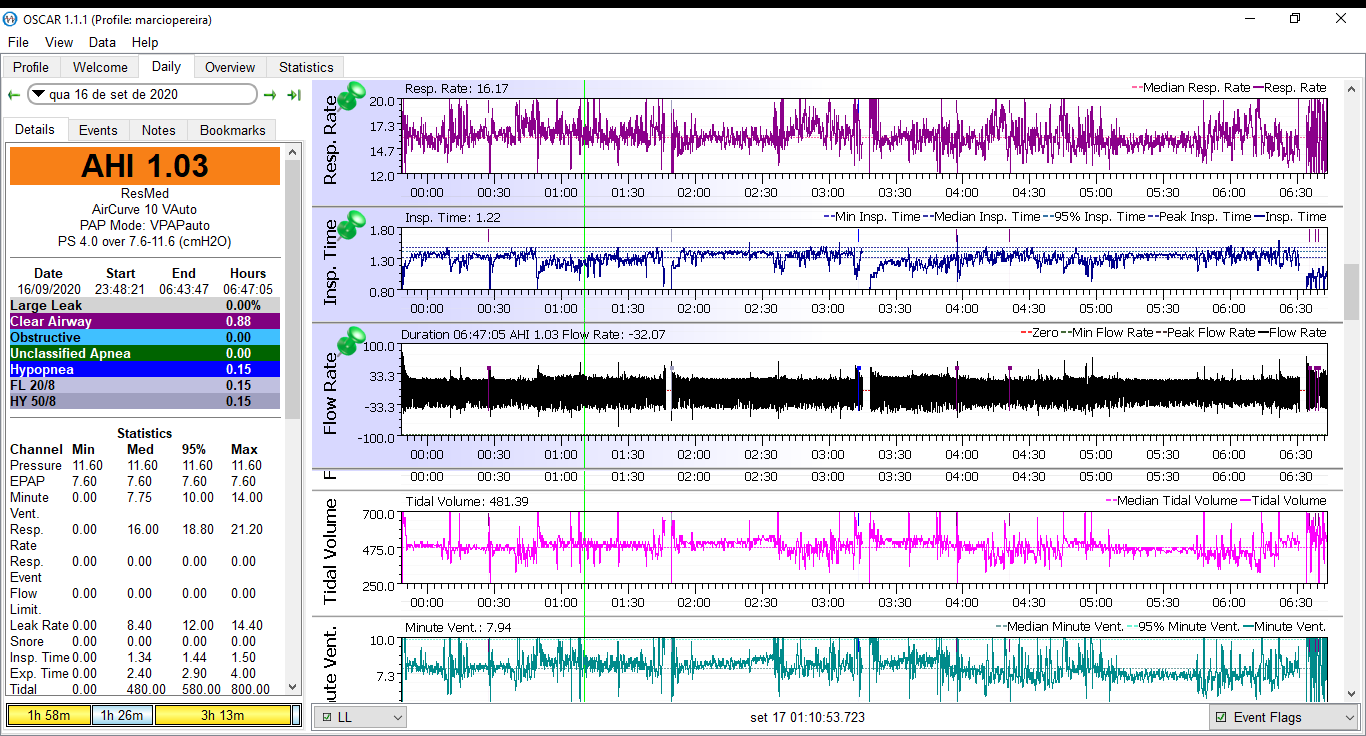Unpin the Flow Rate graph via its green pushpin

[x=349, y=343]
